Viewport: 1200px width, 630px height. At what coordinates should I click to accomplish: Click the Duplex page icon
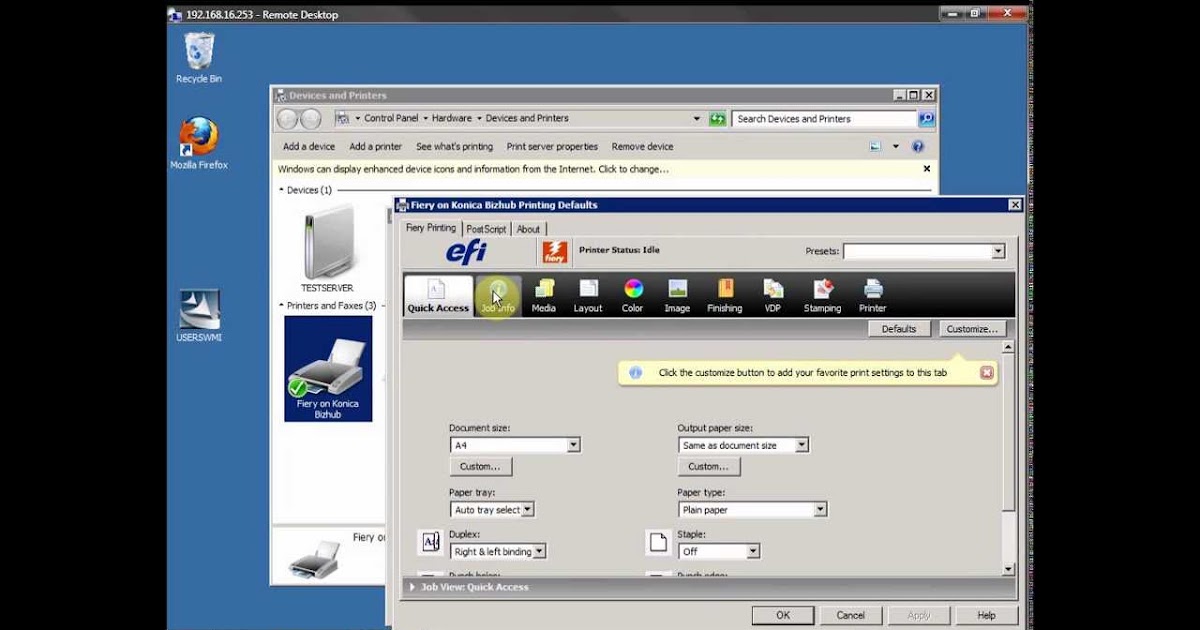click(430, 543)
